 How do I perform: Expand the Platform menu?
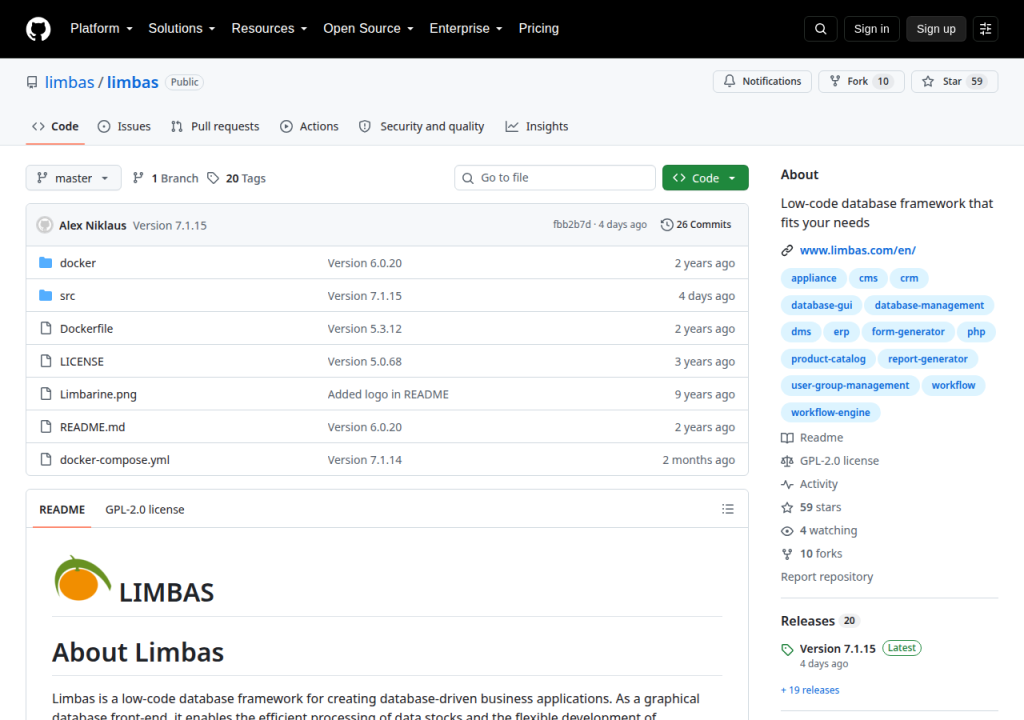click(101, 29)
